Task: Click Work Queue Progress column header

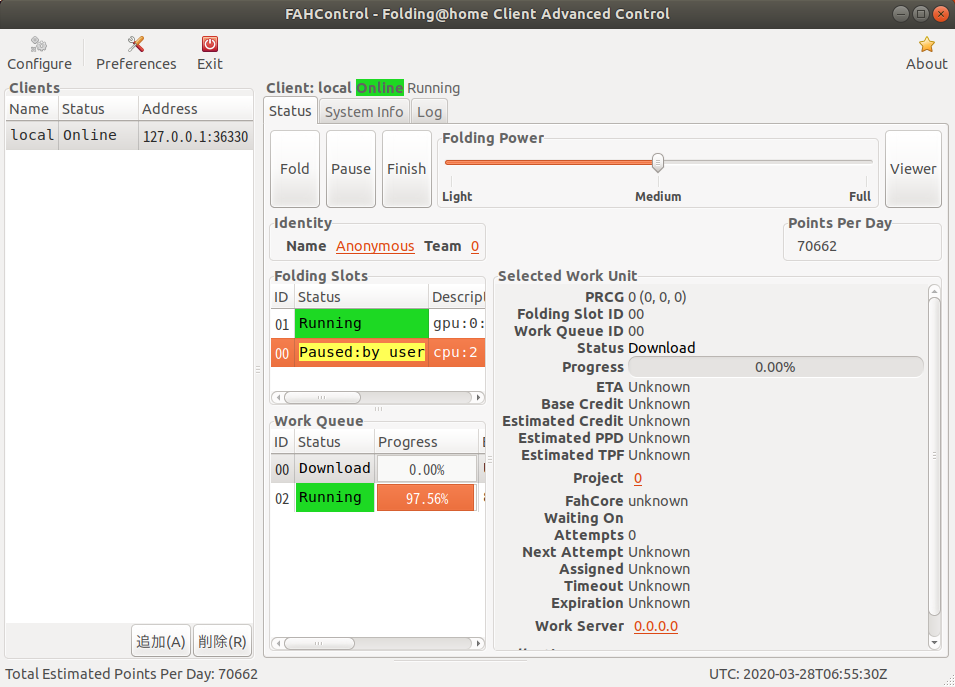Action: coord(426,442)
